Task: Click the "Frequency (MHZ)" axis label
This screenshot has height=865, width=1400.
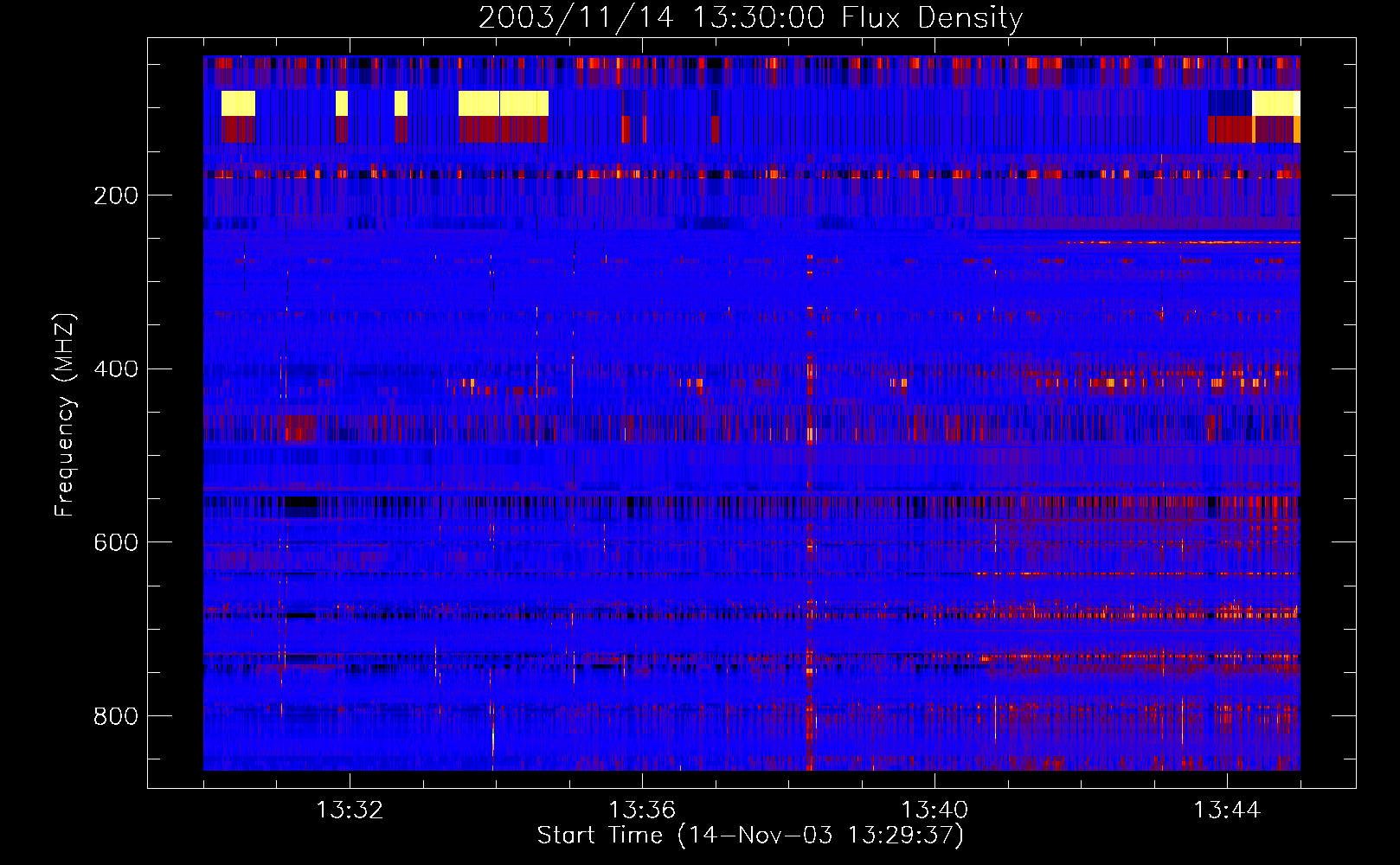Action: 64,414
